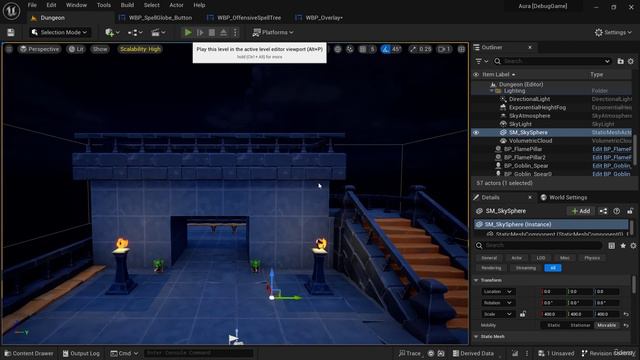
Task: Open the rotation snap value 45° menu
Action: [396, 49]
